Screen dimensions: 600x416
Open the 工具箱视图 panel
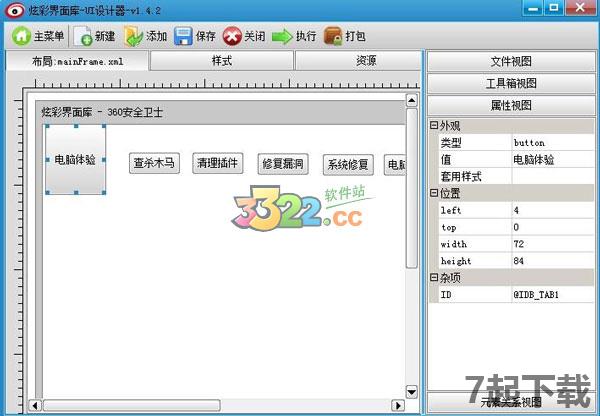510,83
